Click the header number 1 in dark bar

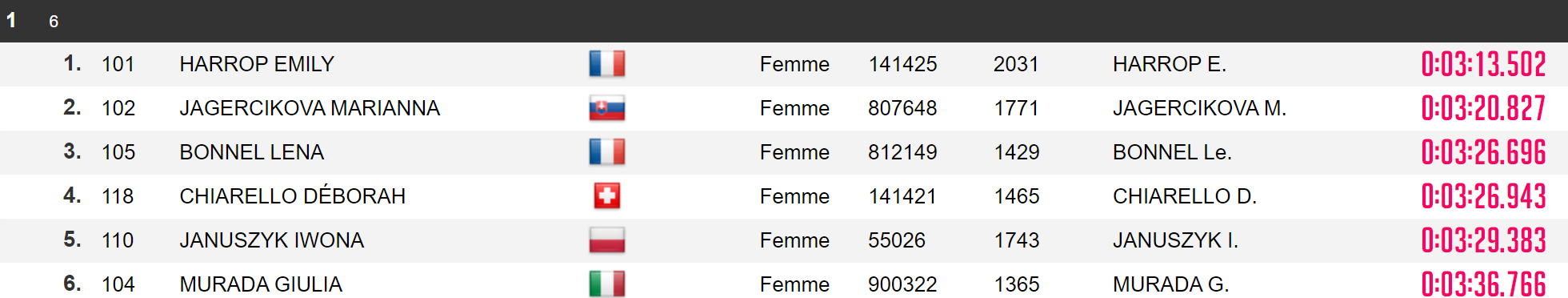click(x=11, y=20)
